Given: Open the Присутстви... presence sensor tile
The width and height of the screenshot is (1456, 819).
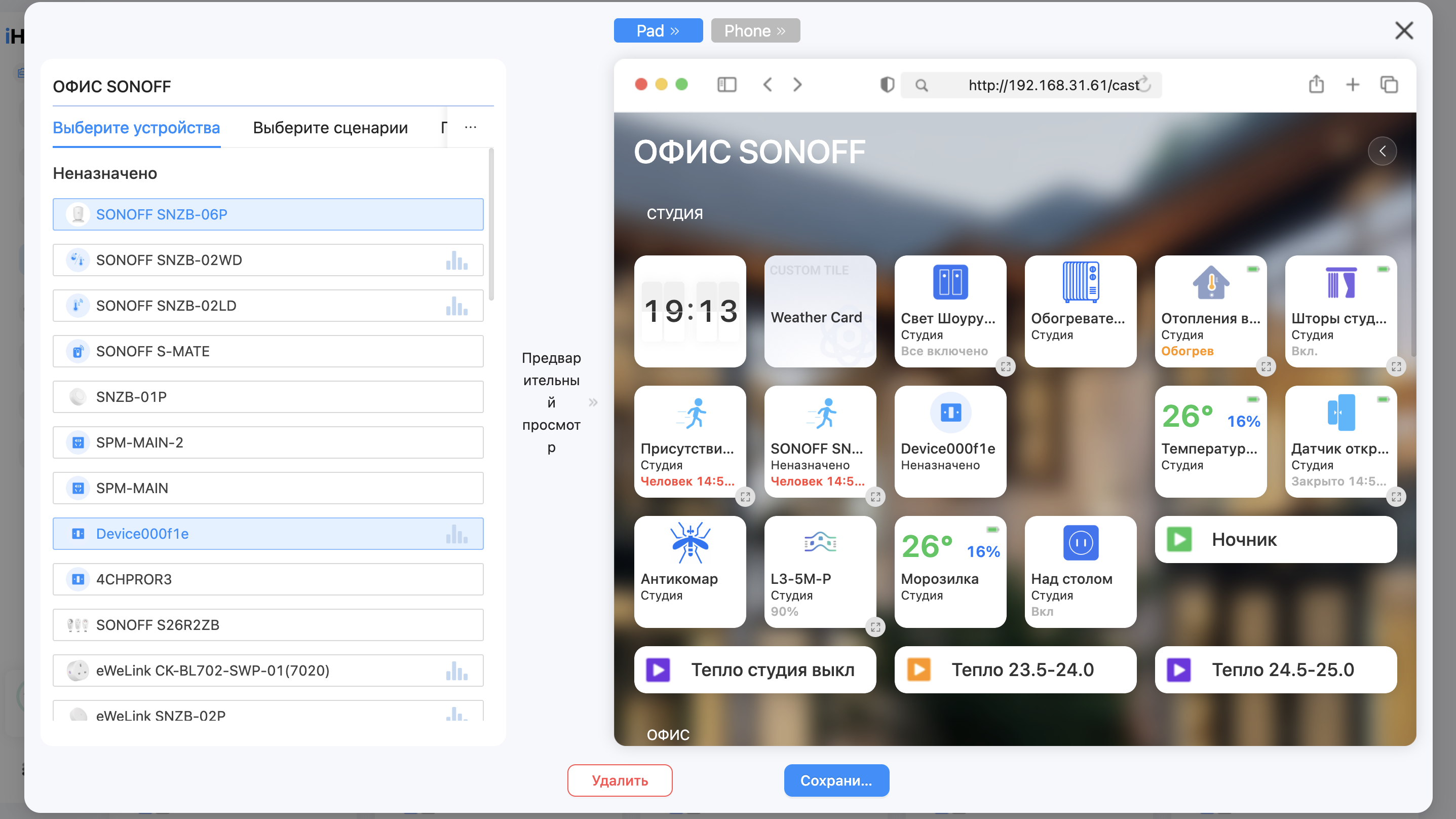Looking at the screenshot, I should (x=690, y=442).
